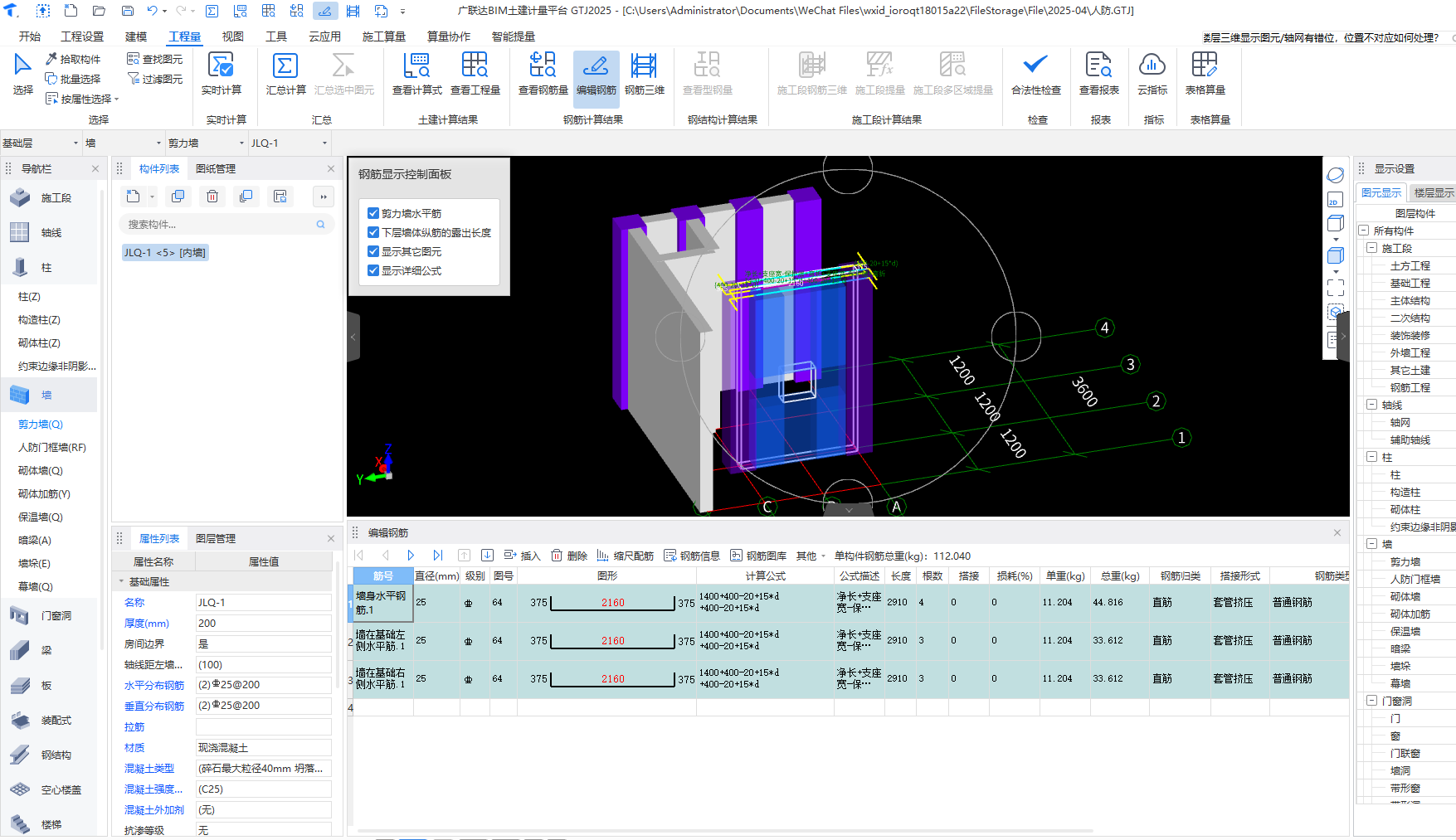Image resolution: width=1456 pixels, height=840 pixels.
Task: Collapse 基础属性 section in property list
Action: pyautogui.click(x=121, y=581)
